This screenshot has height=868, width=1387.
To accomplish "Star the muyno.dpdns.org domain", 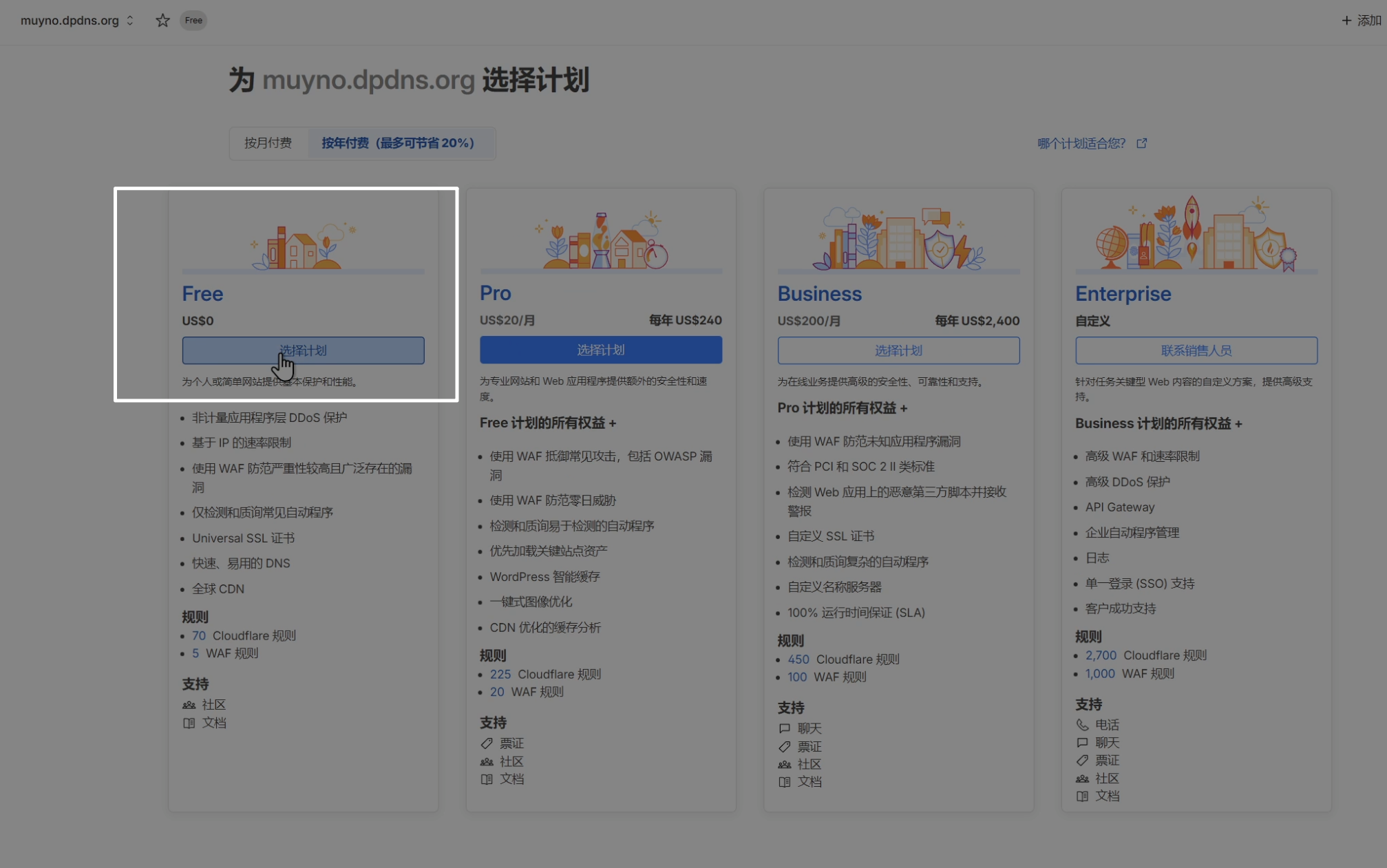I will tap(162, 21).
